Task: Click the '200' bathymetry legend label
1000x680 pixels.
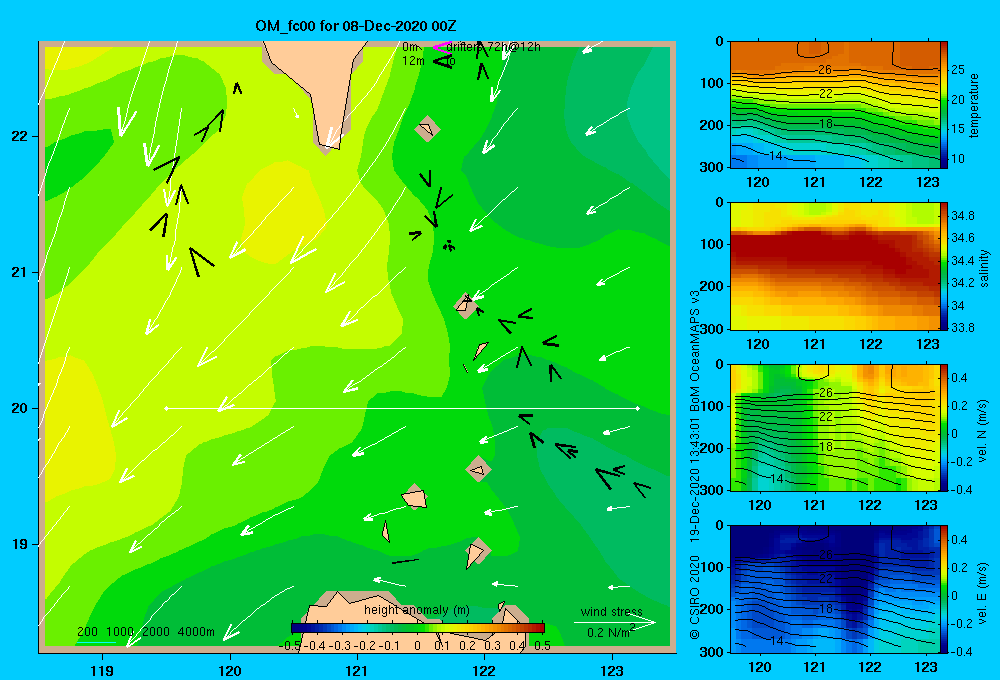Action: tap(87, 632)
